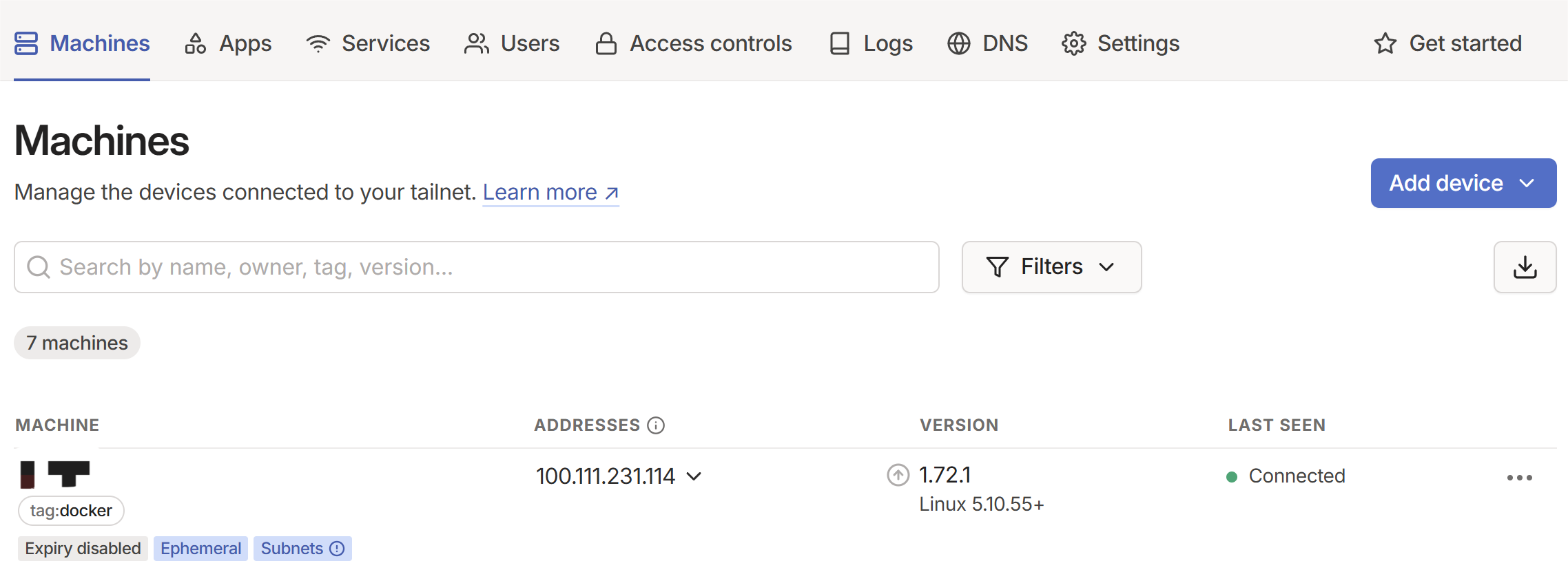View the Logs tab
This screenshot has height=572, width=1568.
click(871, 43)
